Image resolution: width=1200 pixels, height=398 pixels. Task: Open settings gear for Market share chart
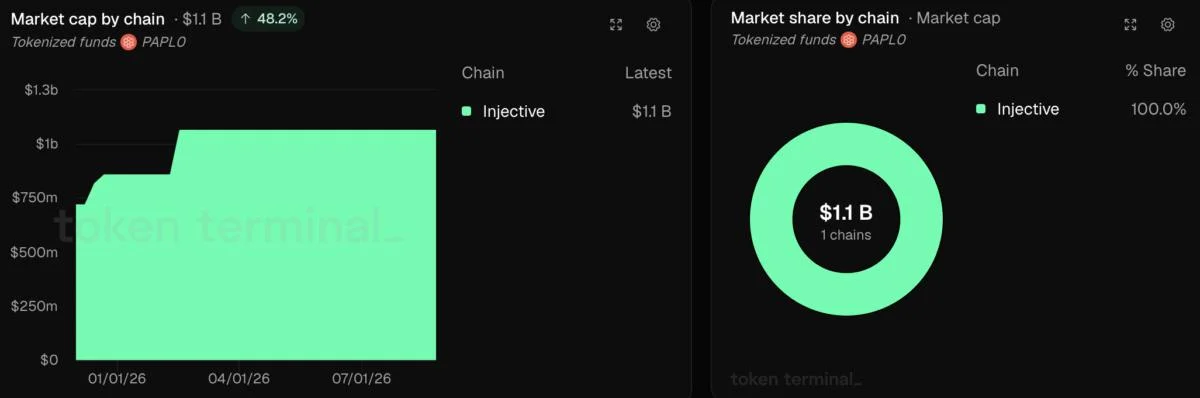pyautogui.click(x=1167, y=25)
